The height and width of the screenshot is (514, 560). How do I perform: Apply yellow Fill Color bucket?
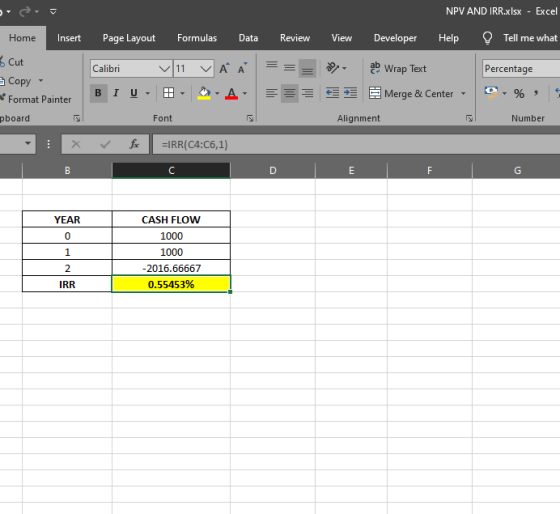coord(204,93)
